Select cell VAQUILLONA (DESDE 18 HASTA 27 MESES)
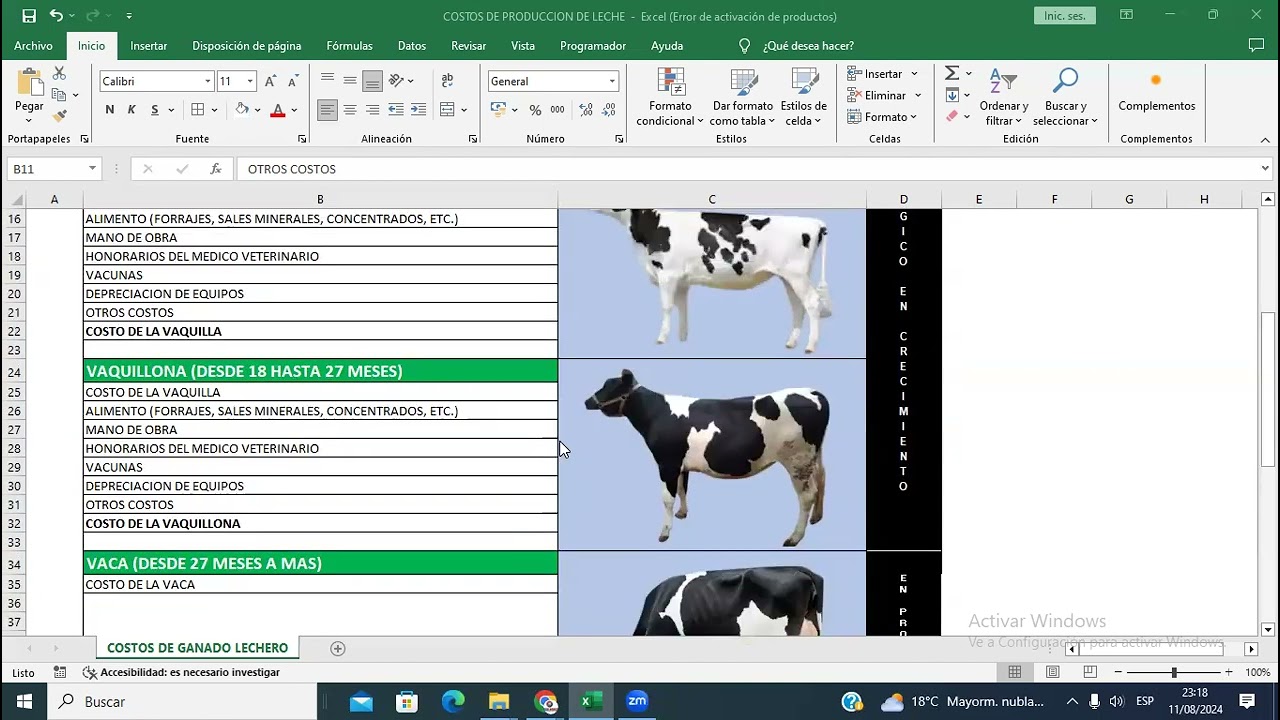 pos(320,371)
